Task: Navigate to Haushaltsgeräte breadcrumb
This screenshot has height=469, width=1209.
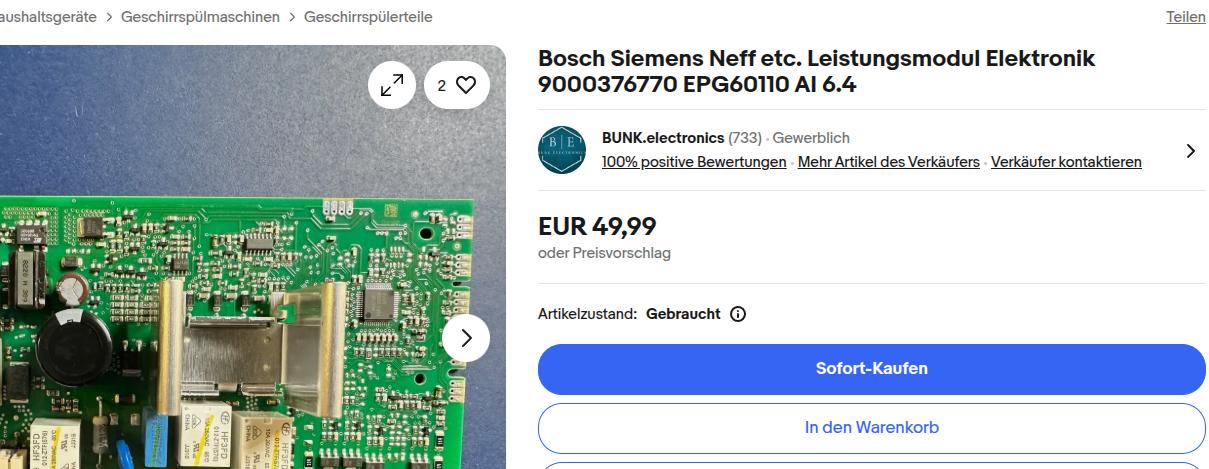Action: 50,17
